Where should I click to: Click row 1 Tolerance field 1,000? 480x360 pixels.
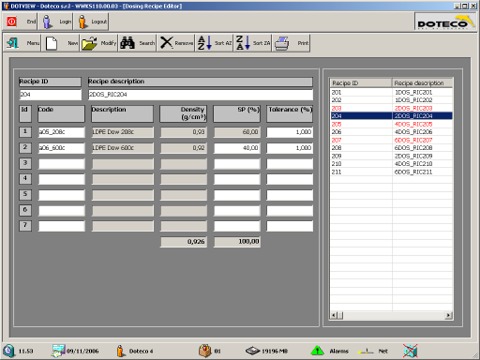tap(290, 132)
